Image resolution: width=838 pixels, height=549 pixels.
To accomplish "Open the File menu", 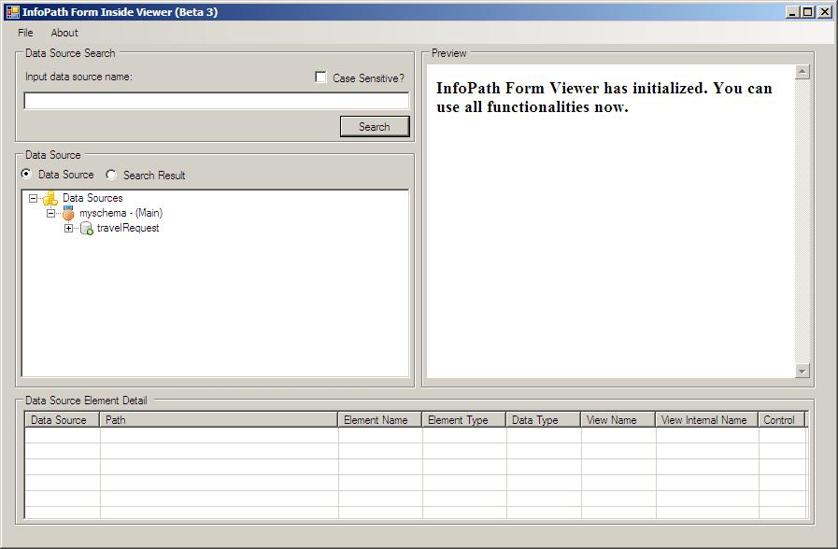I will click(x=25, y=33).
